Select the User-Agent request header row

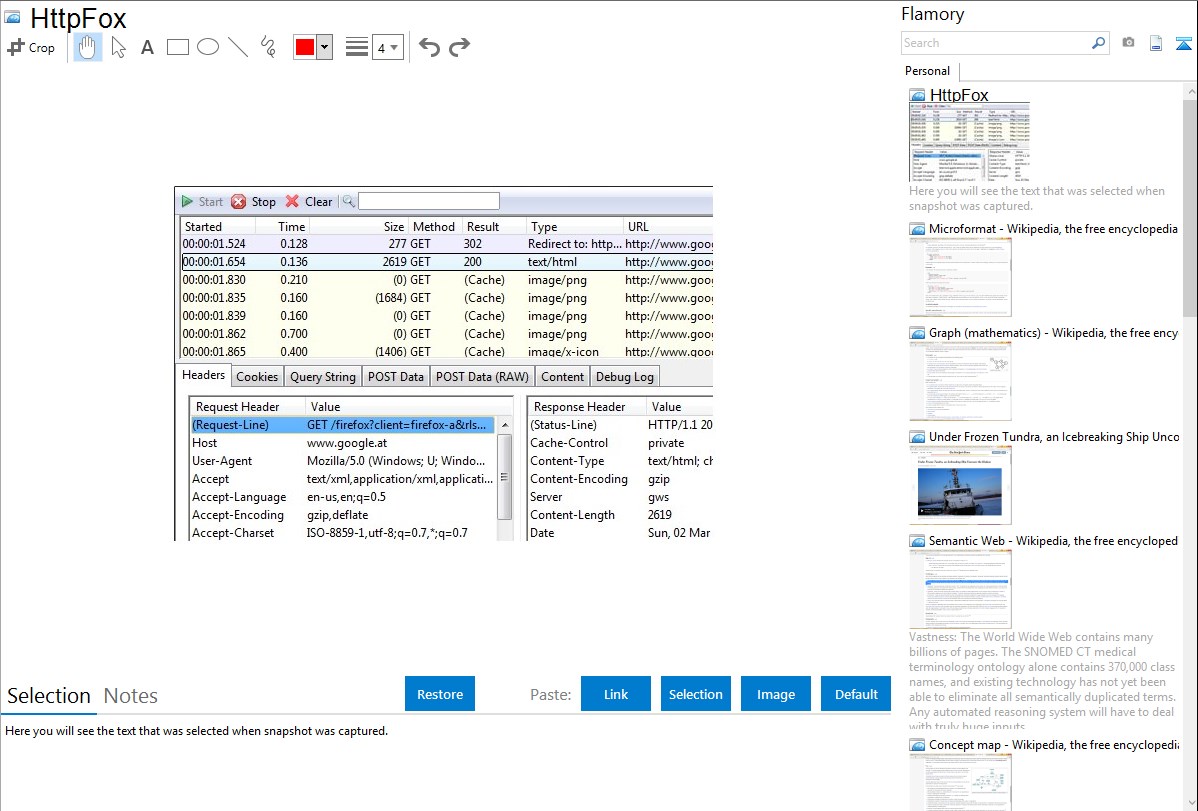342,461
